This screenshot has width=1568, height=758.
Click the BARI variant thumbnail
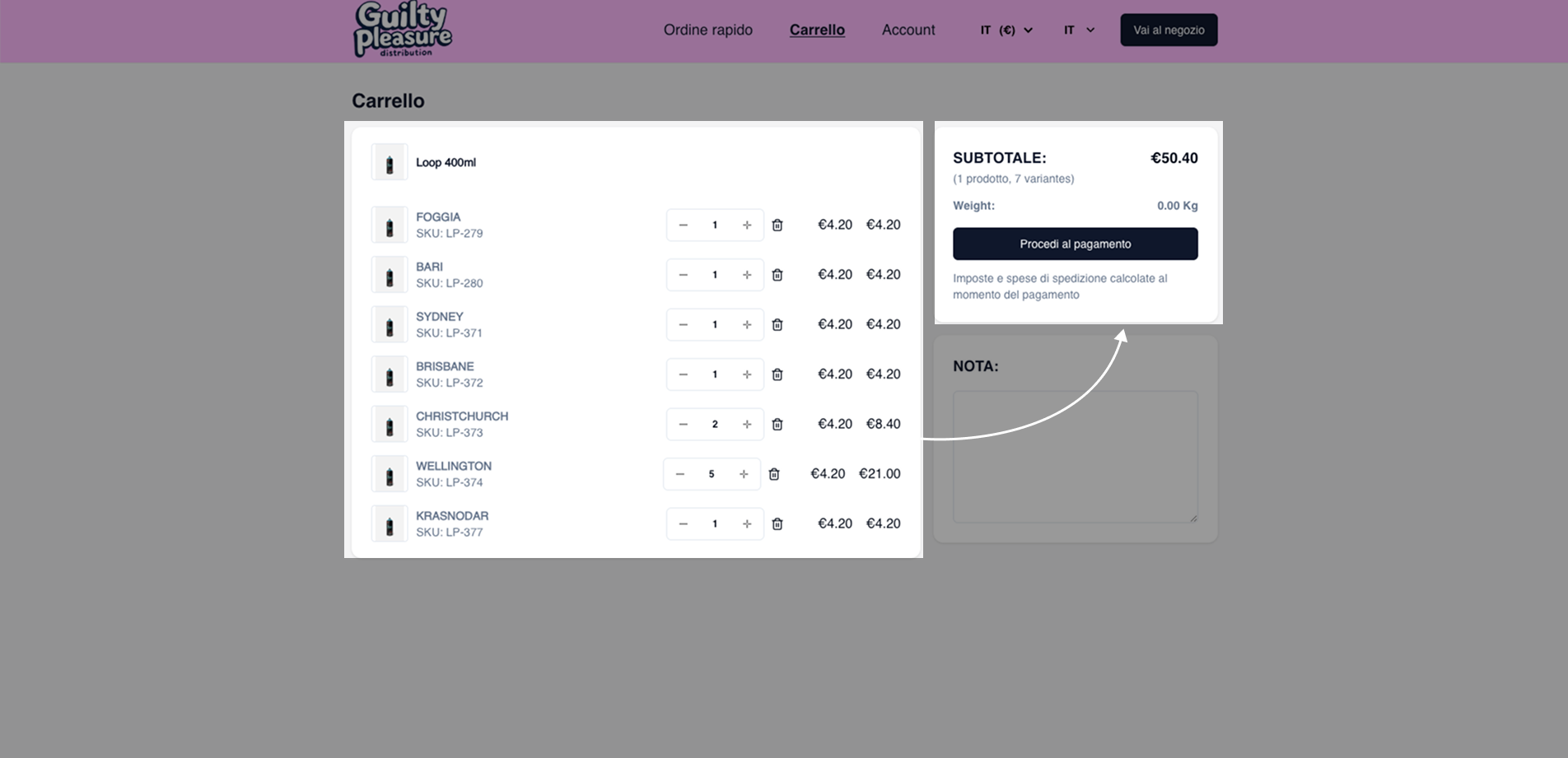(x=390, y=275)
